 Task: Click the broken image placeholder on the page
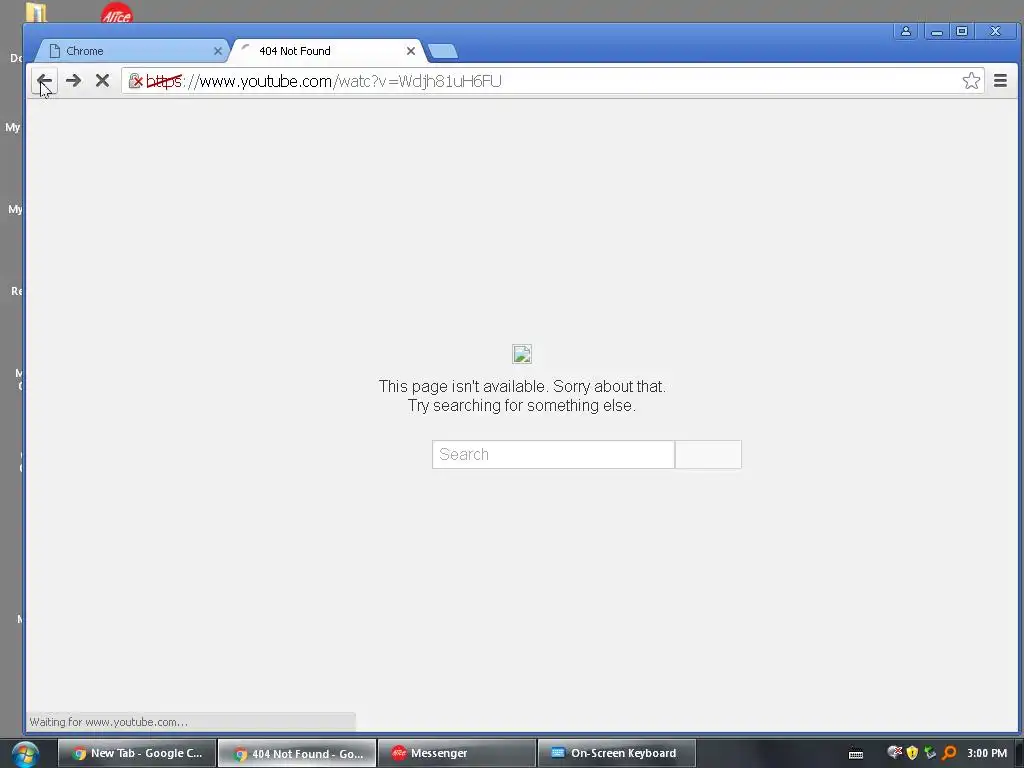pyautogui.click(x=522, y=354)
